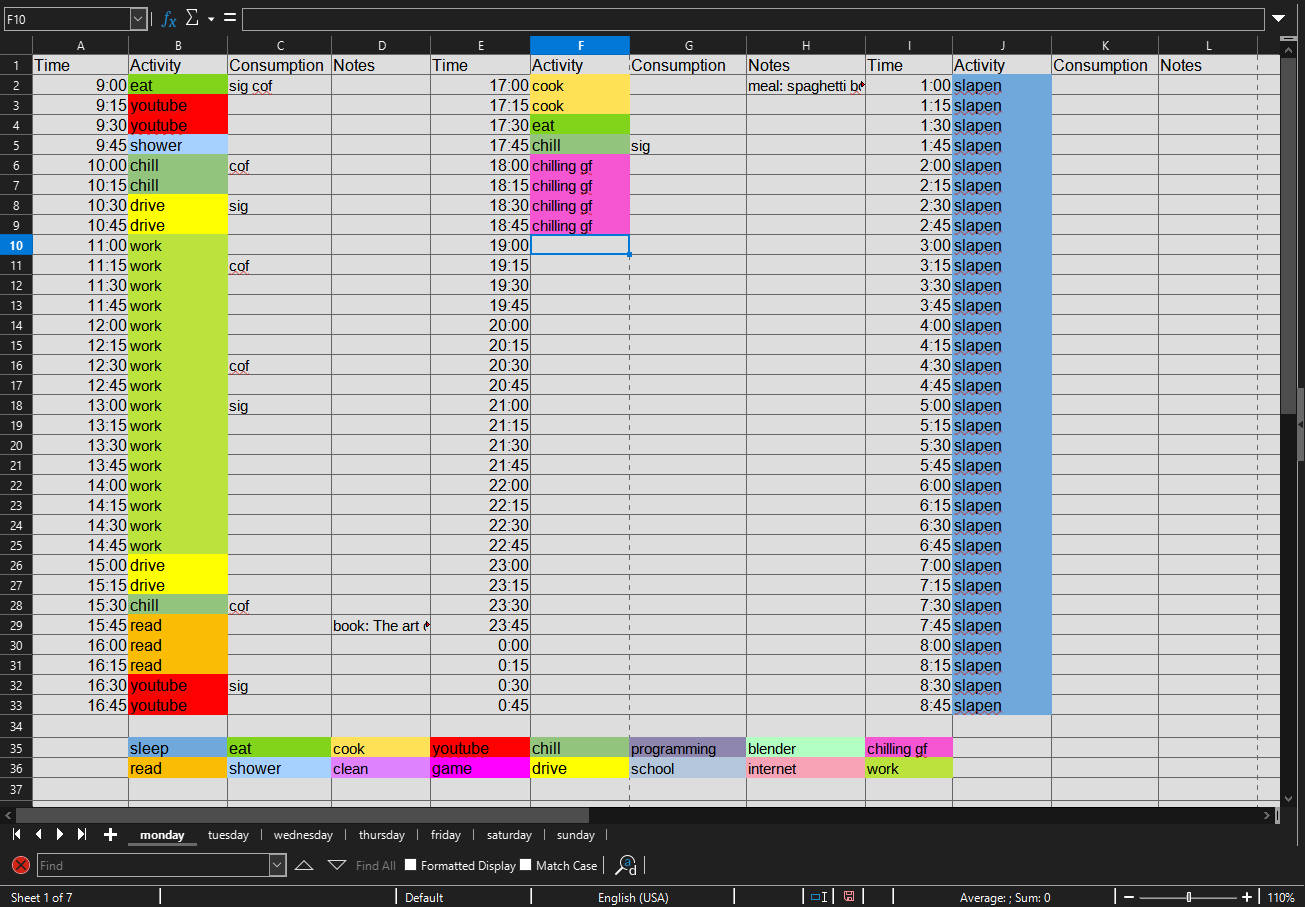Switch to the thursday sheet tab
Screen dimensions: 1305x907
tap(382, 835)
